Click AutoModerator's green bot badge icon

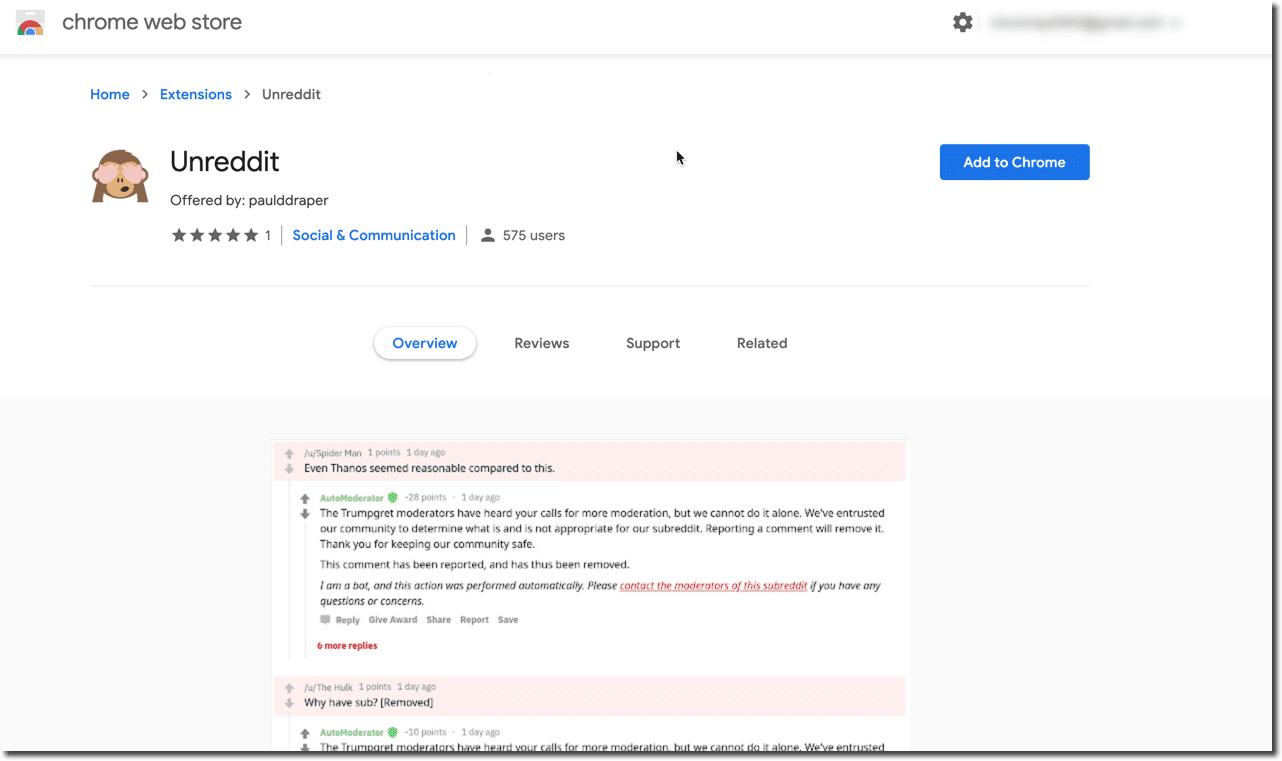click(392, 497)
